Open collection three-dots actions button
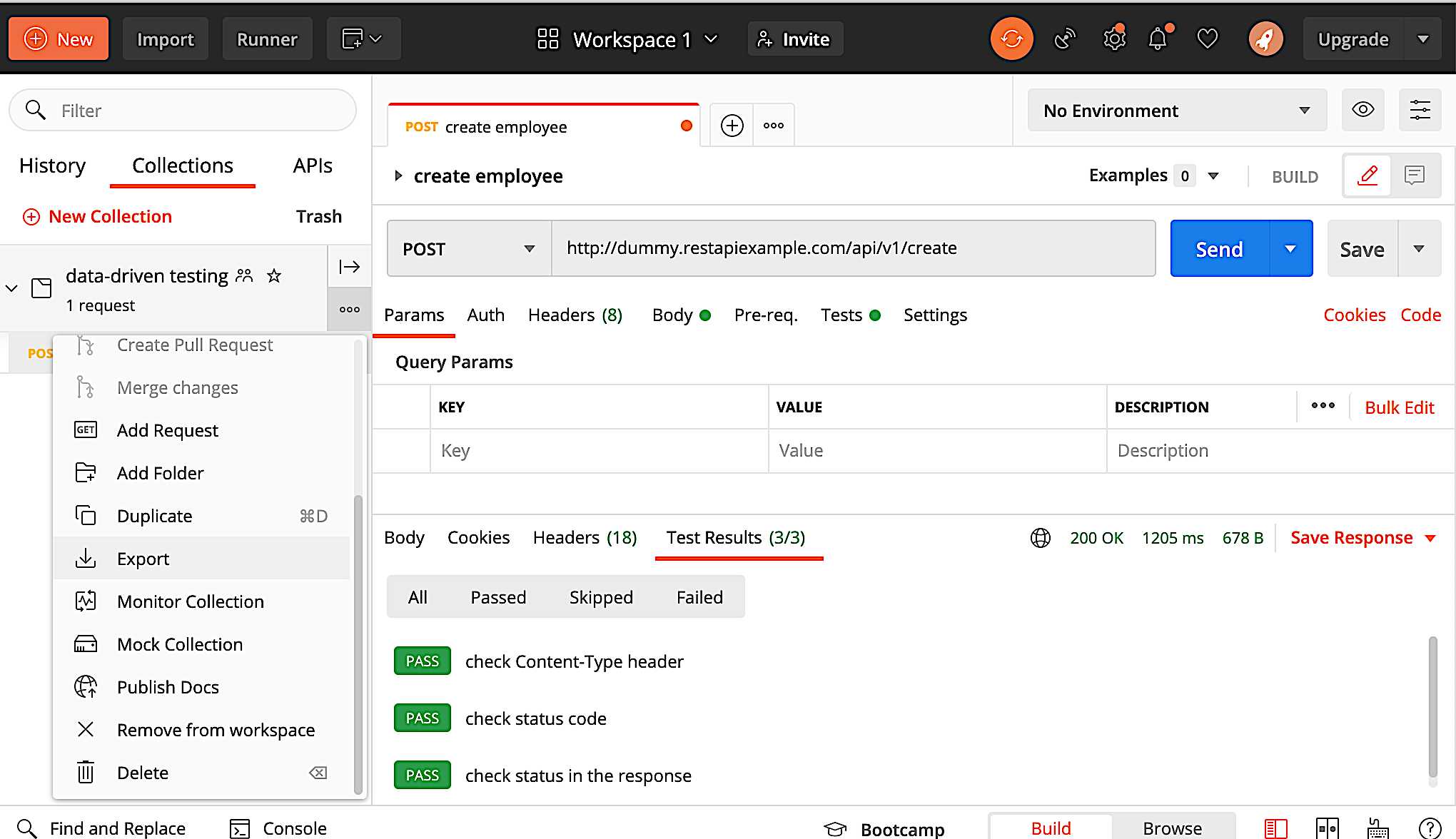The width and height of the screenshot is (1456, 839). pyautogui.click(x=349, y=309)
